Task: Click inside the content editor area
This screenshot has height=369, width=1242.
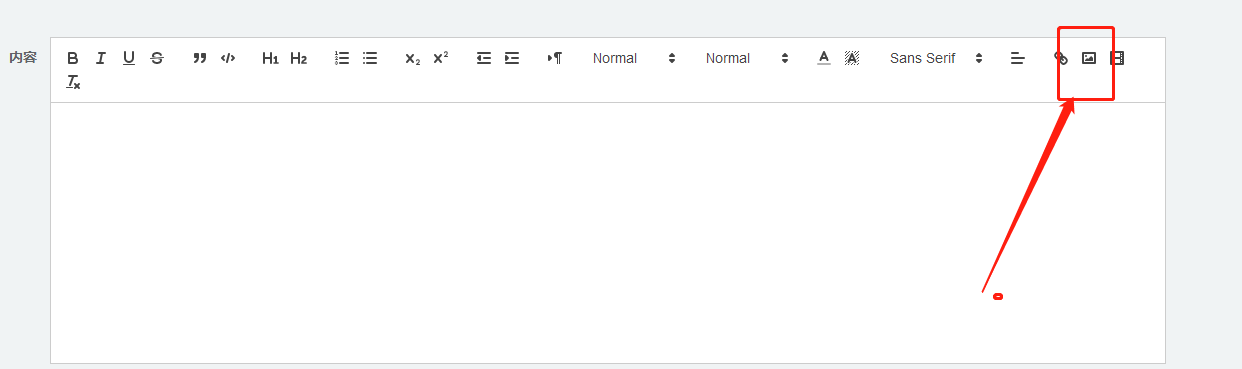Action: tap(607, 232)
